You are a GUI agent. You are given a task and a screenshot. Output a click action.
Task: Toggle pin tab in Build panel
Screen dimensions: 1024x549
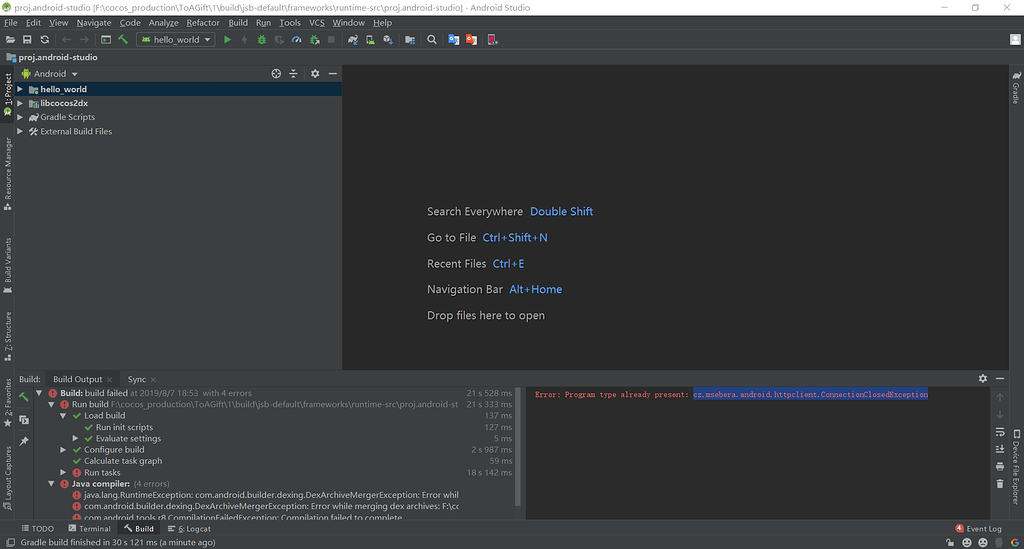24,441
